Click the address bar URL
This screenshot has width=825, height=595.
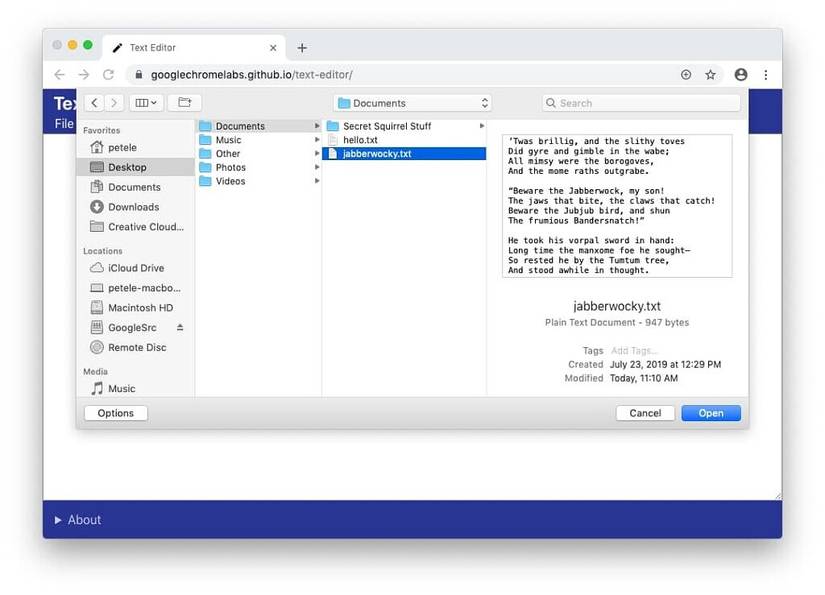[x=251, y=75]
